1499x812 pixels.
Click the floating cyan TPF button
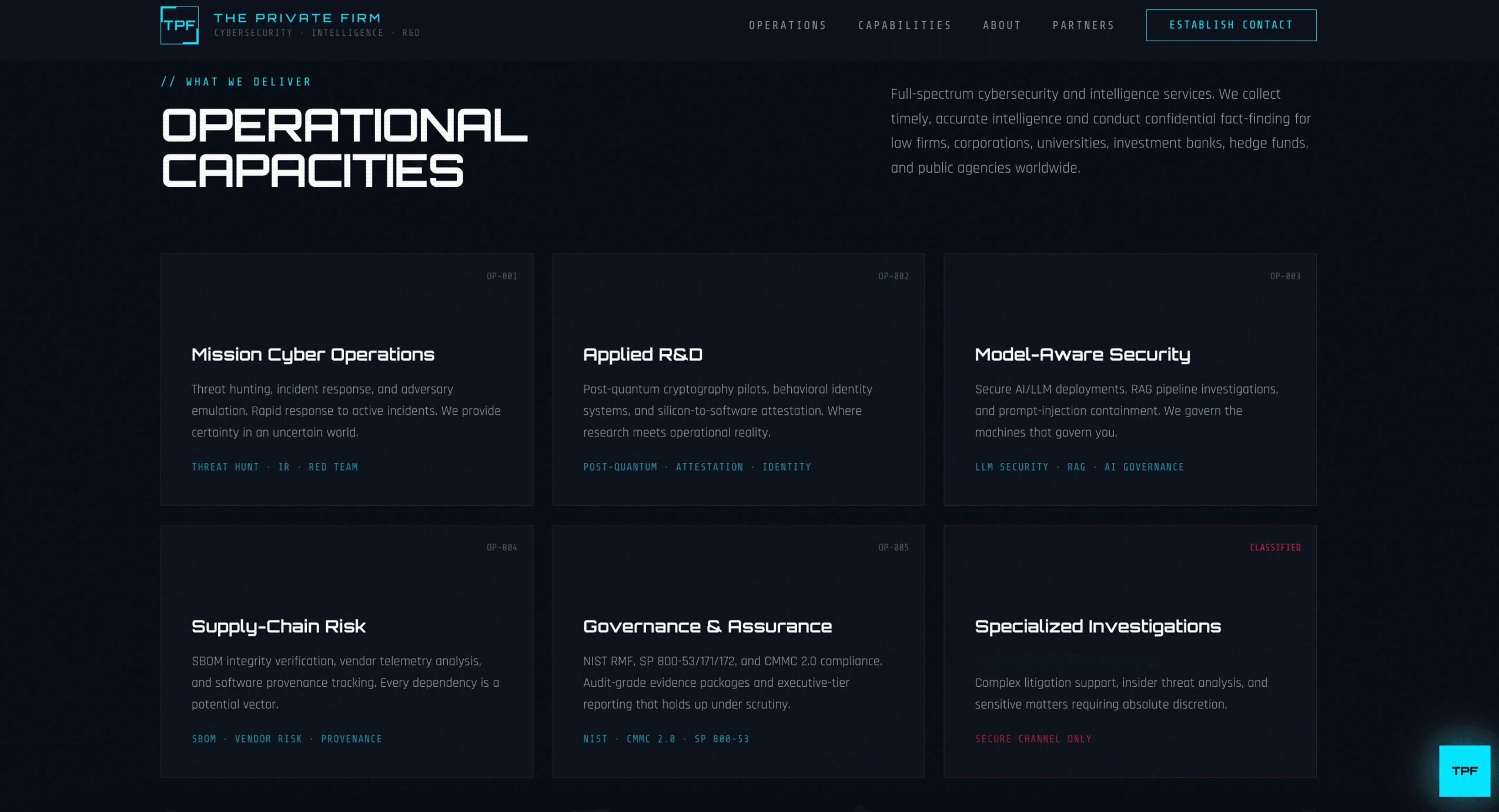coord(1464,770)
